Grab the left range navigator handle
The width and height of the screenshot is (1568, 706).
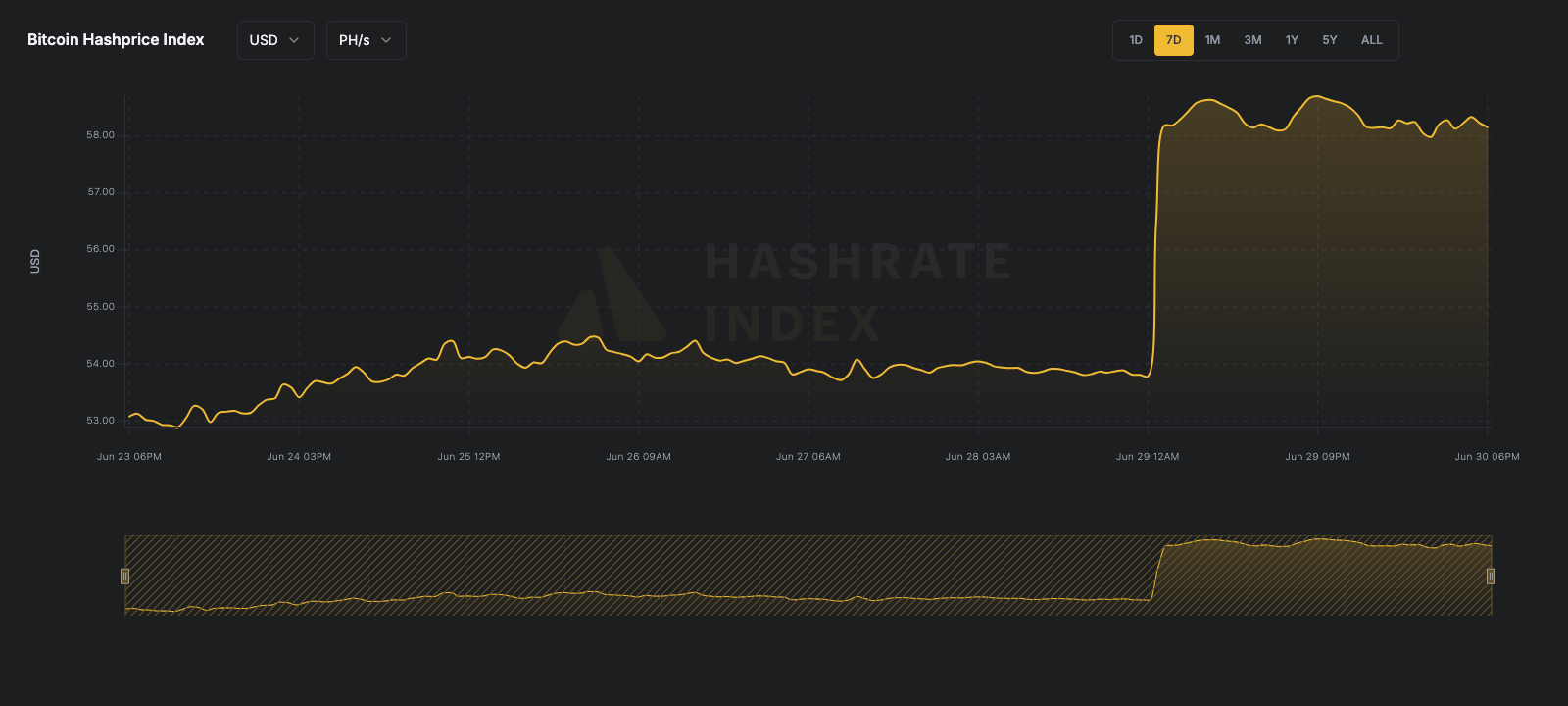tap(124, 576)
